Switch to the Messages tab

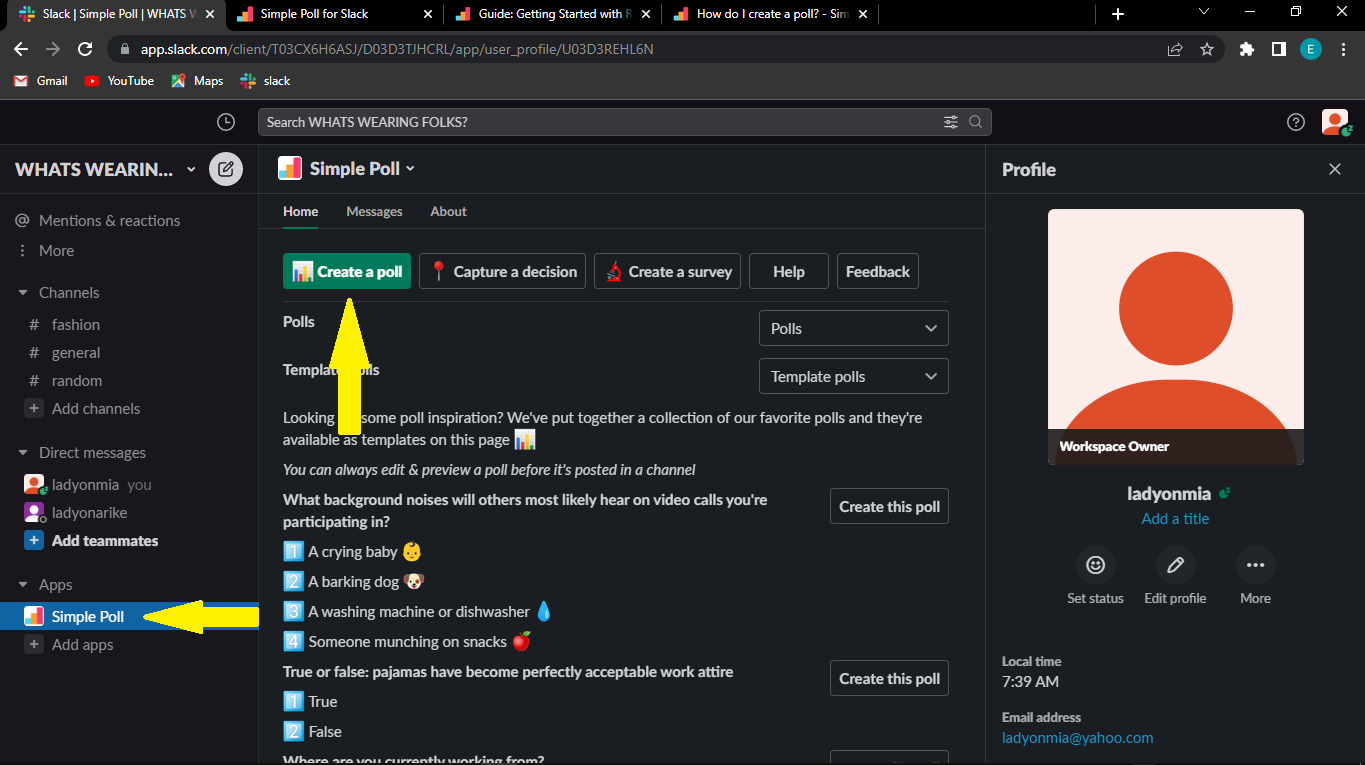pos(374,212)
